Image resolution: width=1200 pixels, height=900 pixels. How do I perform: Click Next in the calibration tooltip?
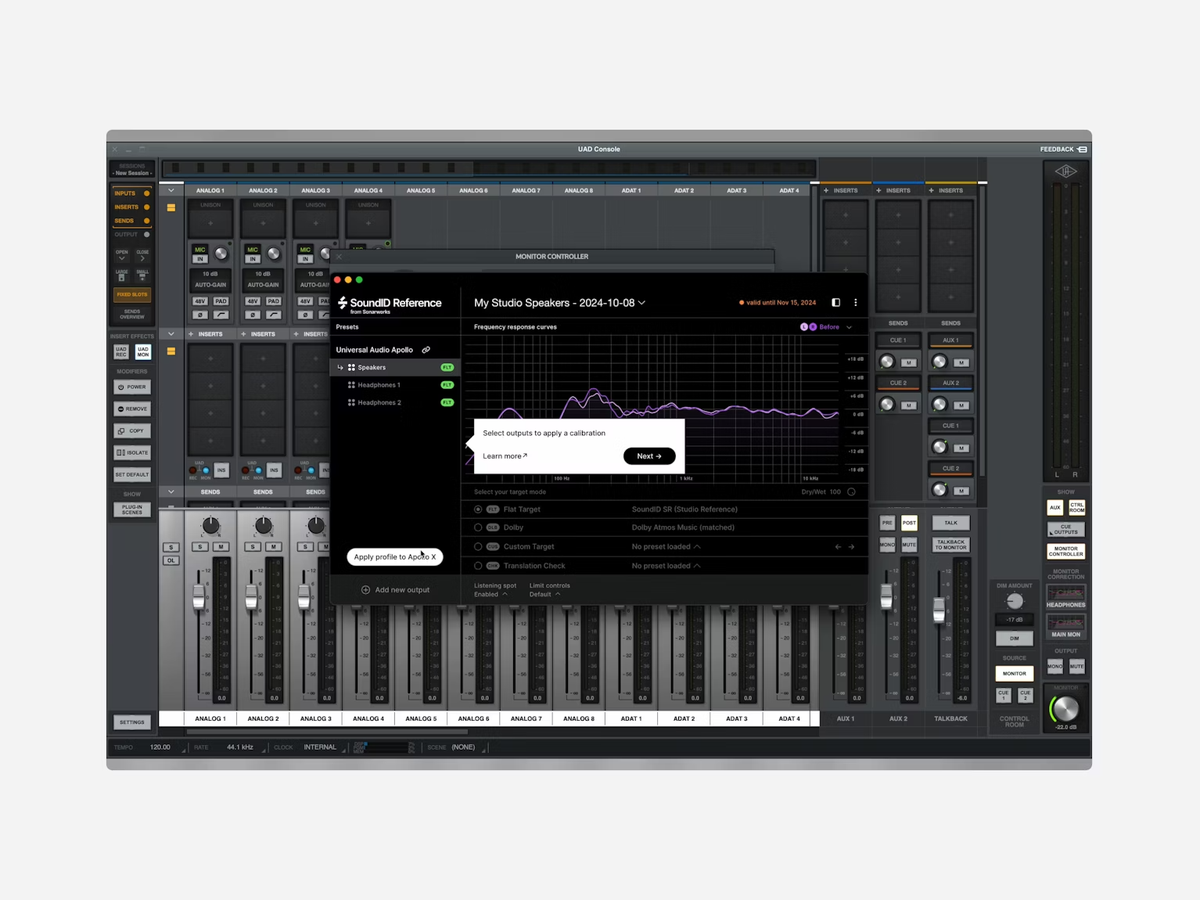tap(649, 456)
